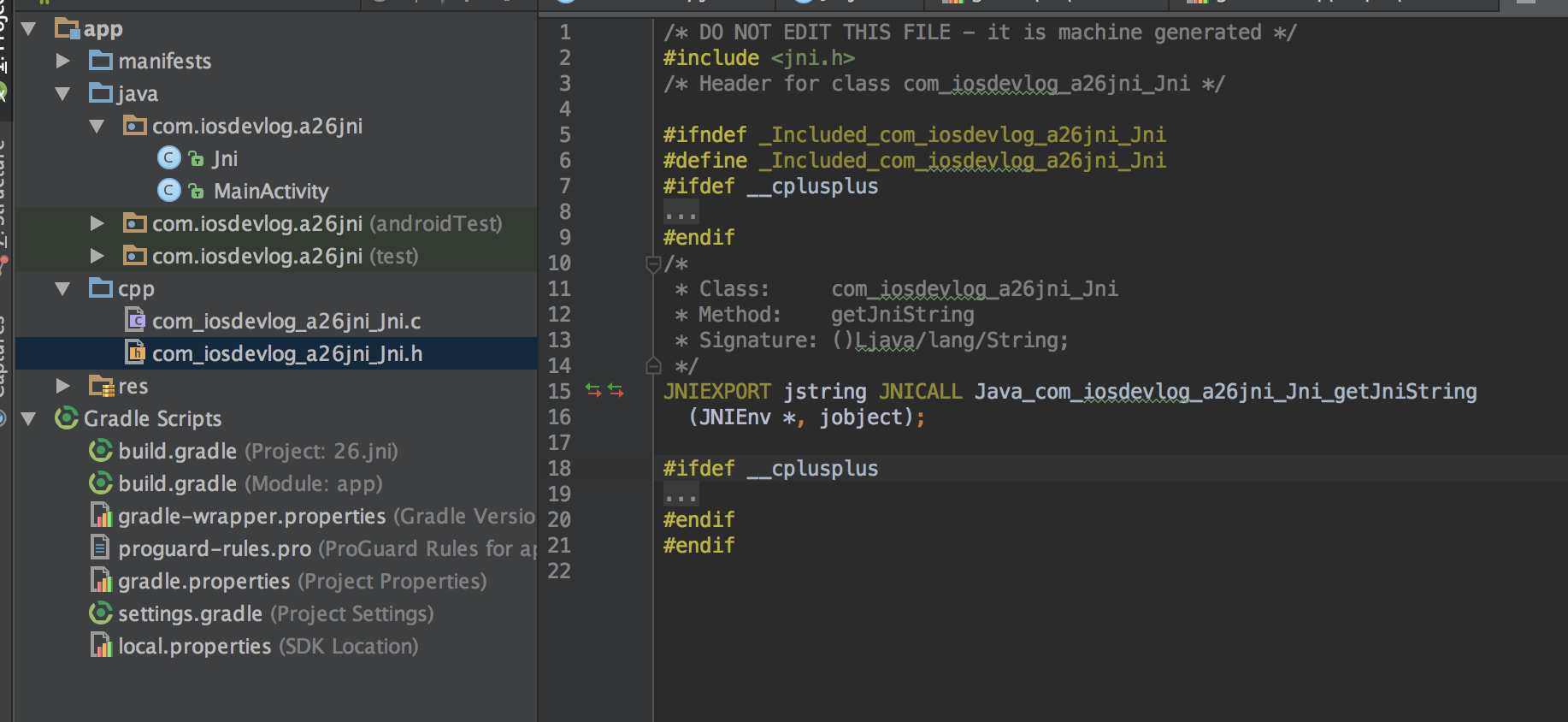Select MainActivity in the project tree
Viewport: 1568px width, 722px height.
pyautogui.click(x=271, y=191)
